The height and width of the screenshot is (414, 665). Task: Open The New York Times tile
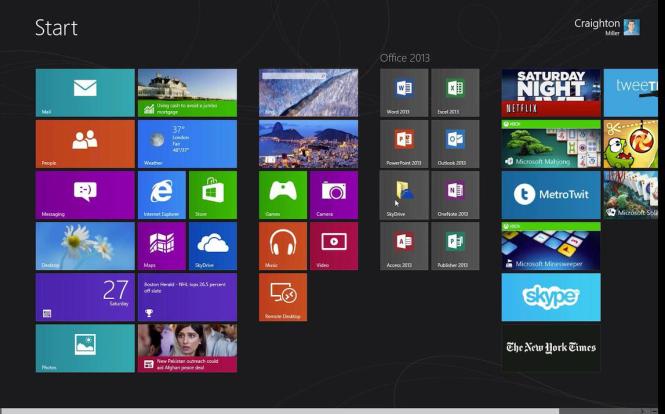551,348
